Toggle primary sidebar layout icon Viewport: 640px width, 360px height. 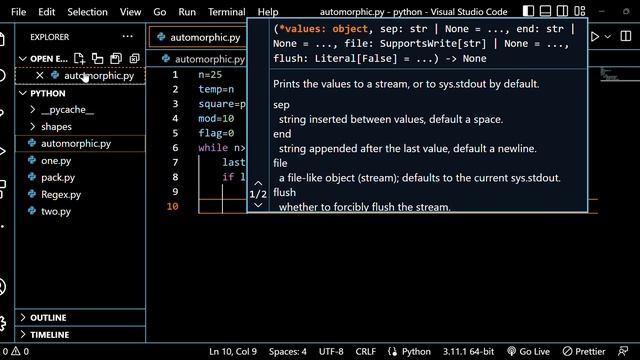528,11
